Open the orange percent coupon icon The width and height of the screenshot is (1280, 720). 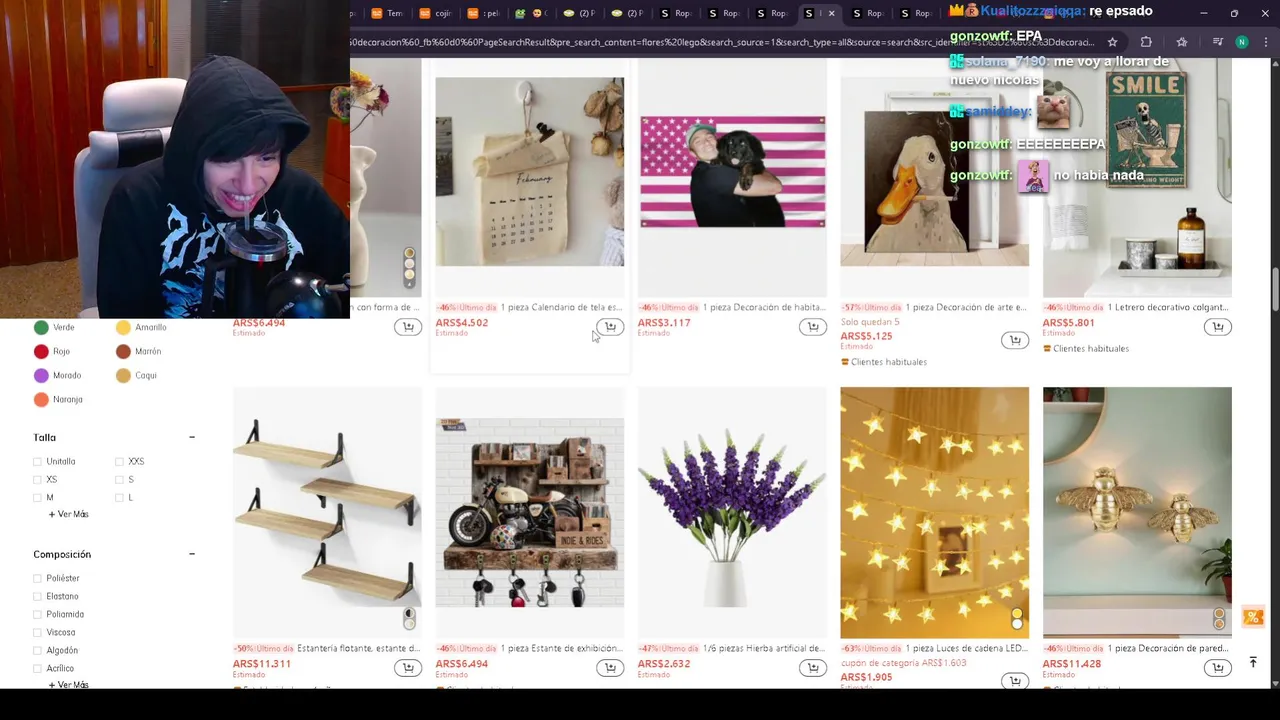pyautogui.click(x=1253, y=617)
